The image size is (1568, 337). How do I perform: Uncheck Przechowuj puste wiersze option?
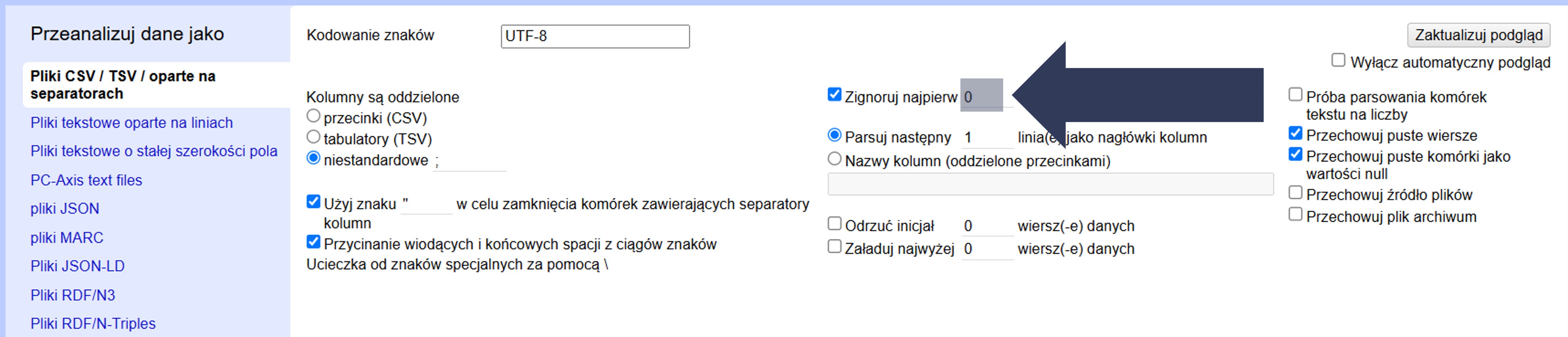pyautogui.click(x=1295, y=133)
